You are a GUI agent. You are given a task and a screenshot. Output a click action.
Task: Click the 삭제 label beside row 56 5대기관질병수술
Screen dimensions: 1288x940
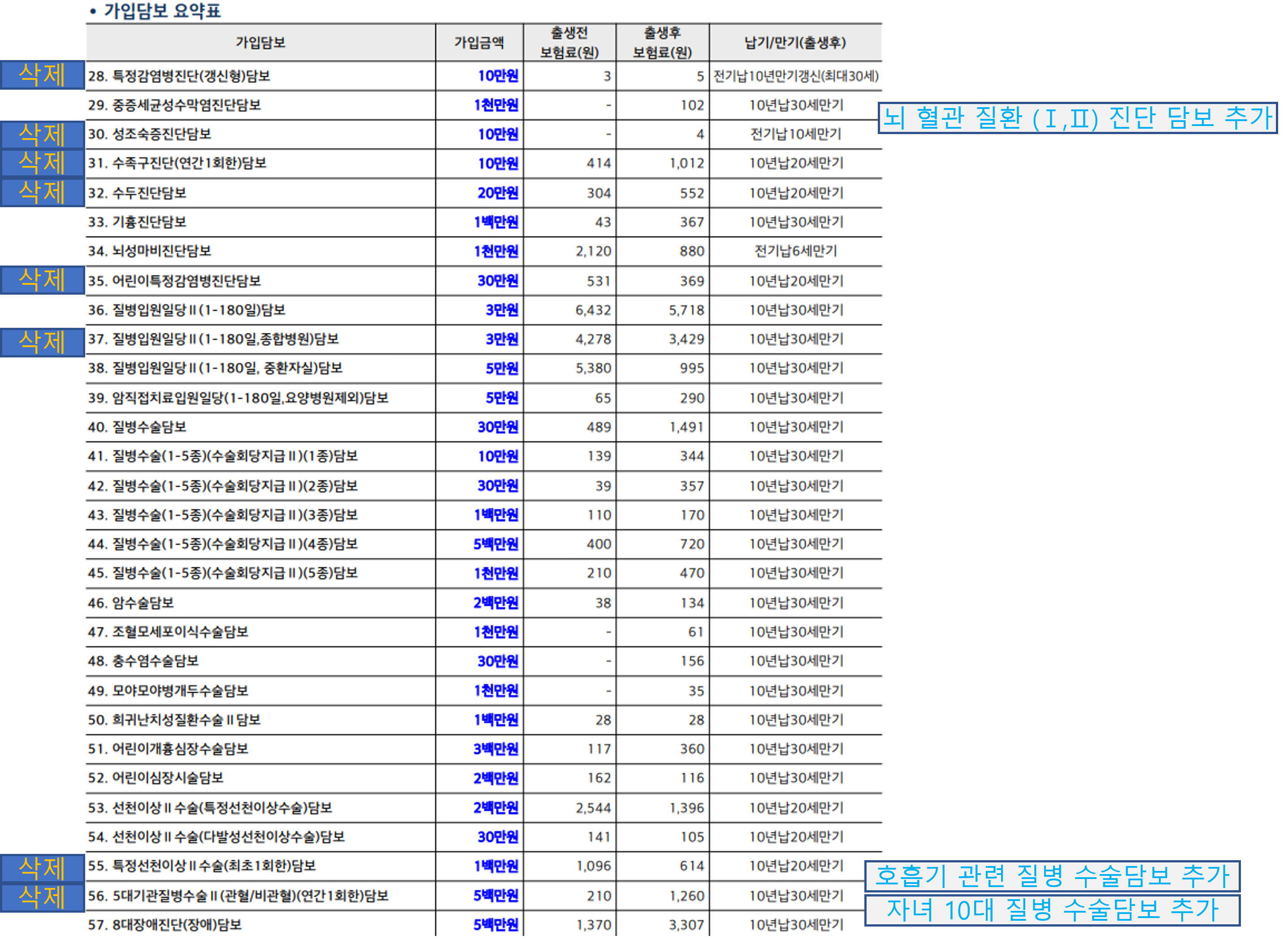click(x=42, y=897)
